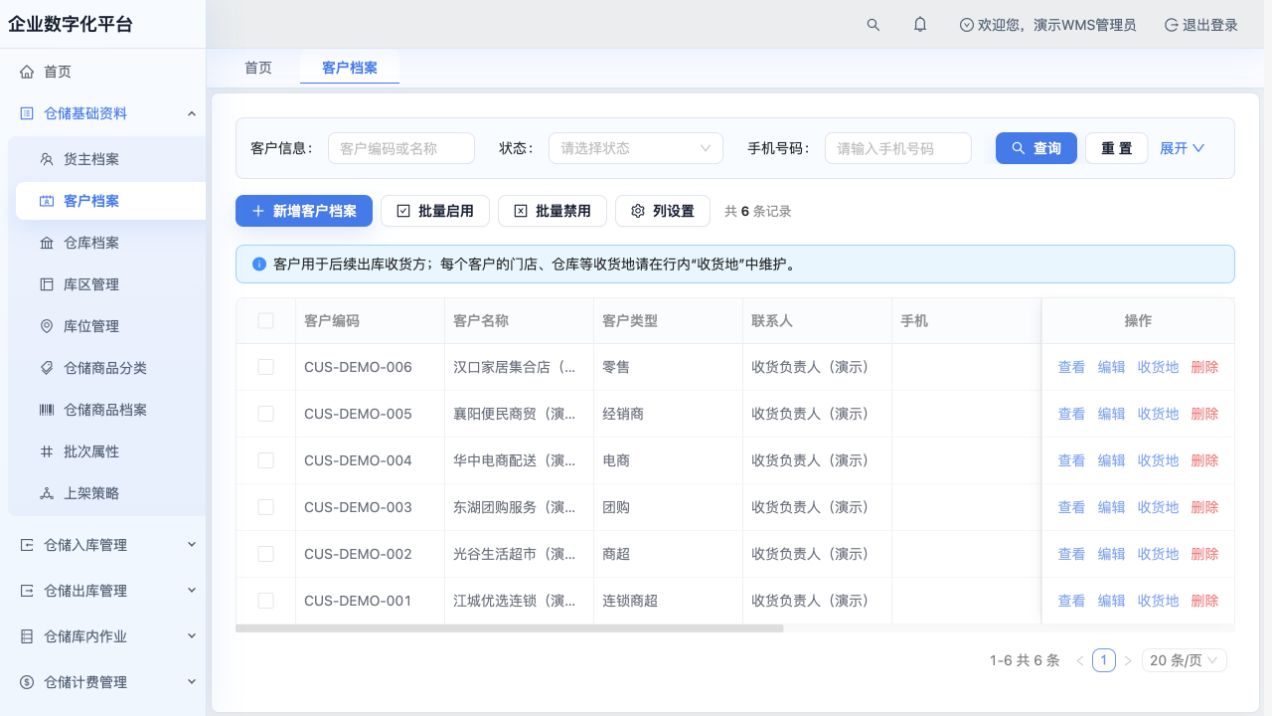Click the info icon in the blue notice

coord(259,265)
